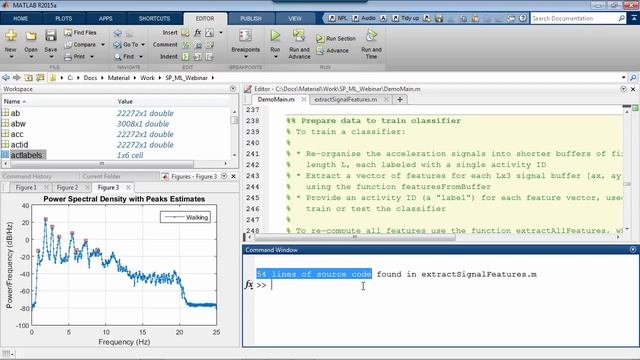The height and width of the screenshot is (360, 640).
Task: Decrease indent icon in Indent row
Action: point(210,57)
